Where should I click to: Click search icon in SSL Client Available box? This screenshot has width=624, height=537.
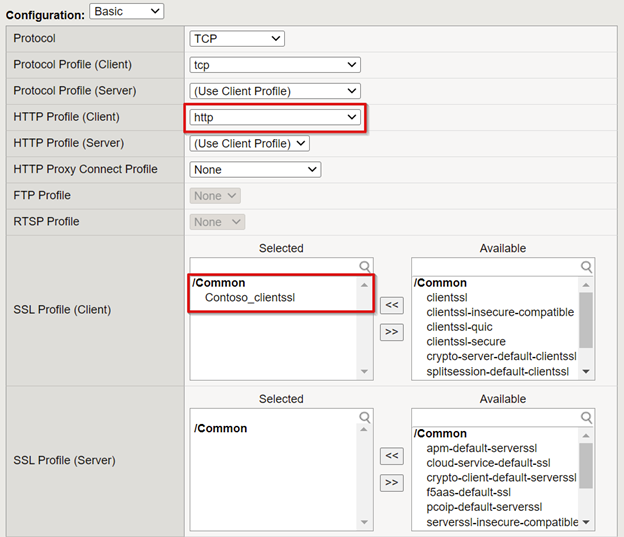coord(586,266)
